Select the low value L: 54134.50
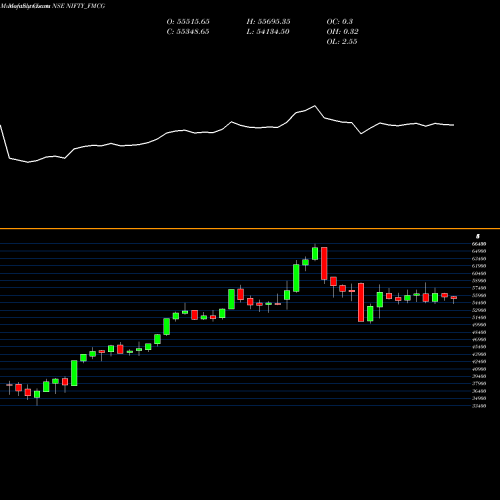500x500 pixels. pos(268,31)
